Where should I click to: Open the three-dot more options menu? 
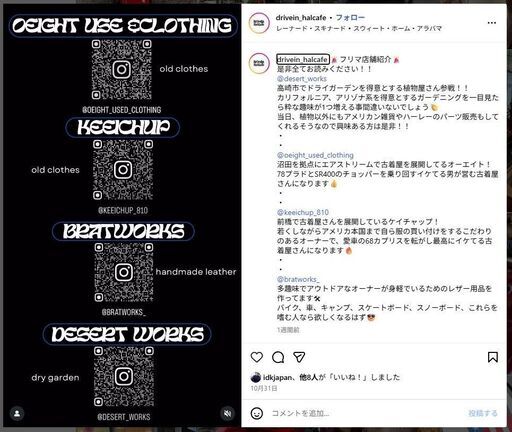(x=492, y=23)
